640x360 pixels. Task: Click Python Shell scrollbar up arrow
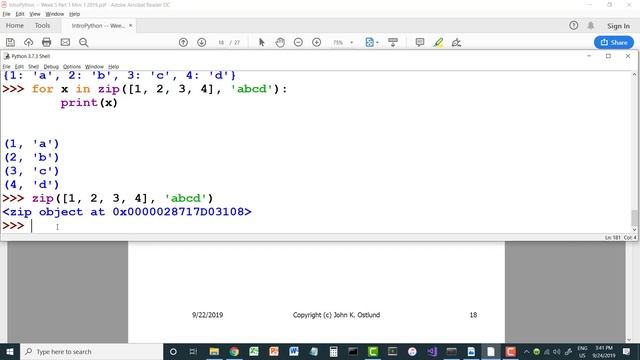[634, 75]
